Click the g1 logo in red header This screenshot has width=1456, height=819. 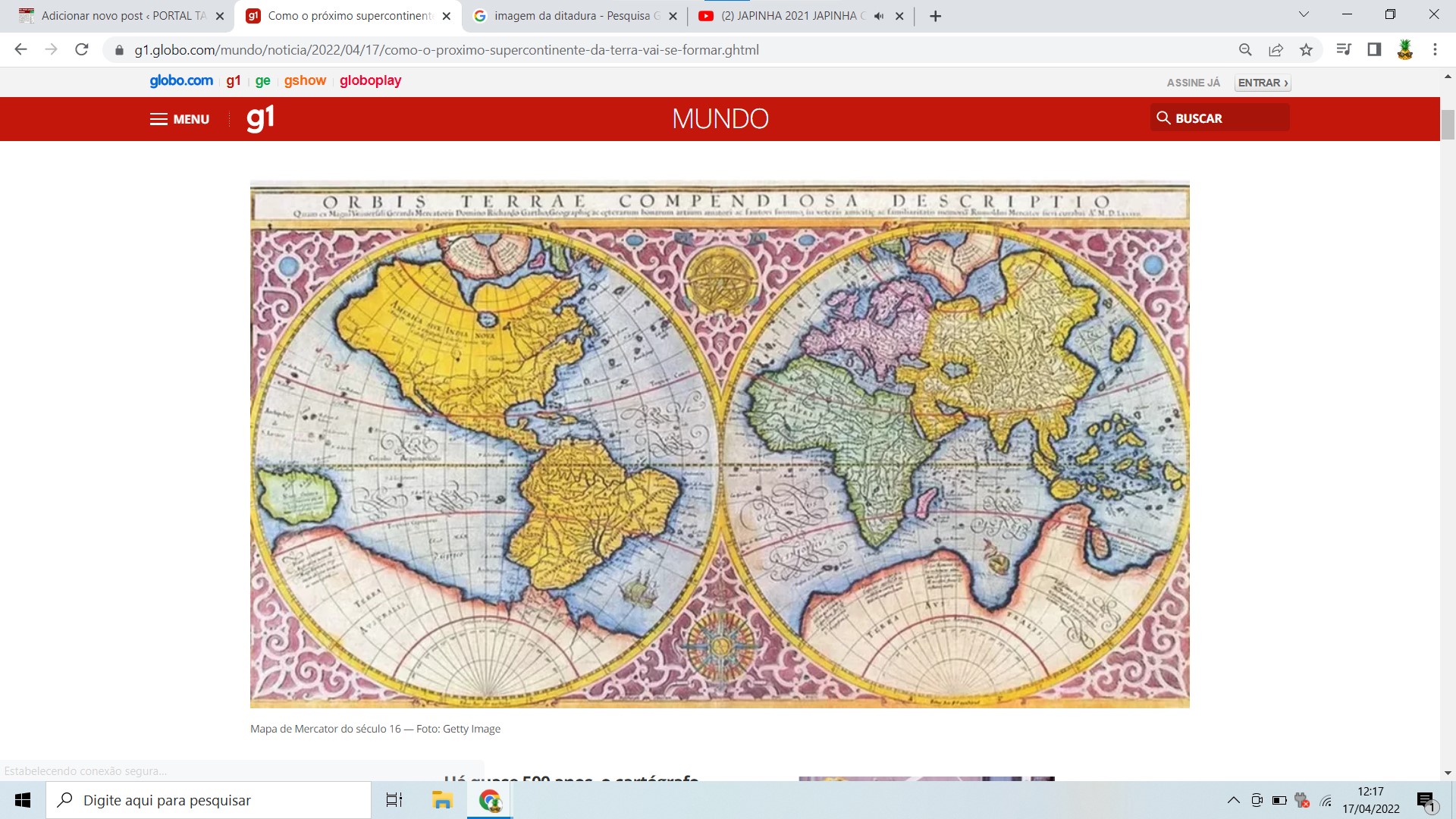click(x=260, y=118)
